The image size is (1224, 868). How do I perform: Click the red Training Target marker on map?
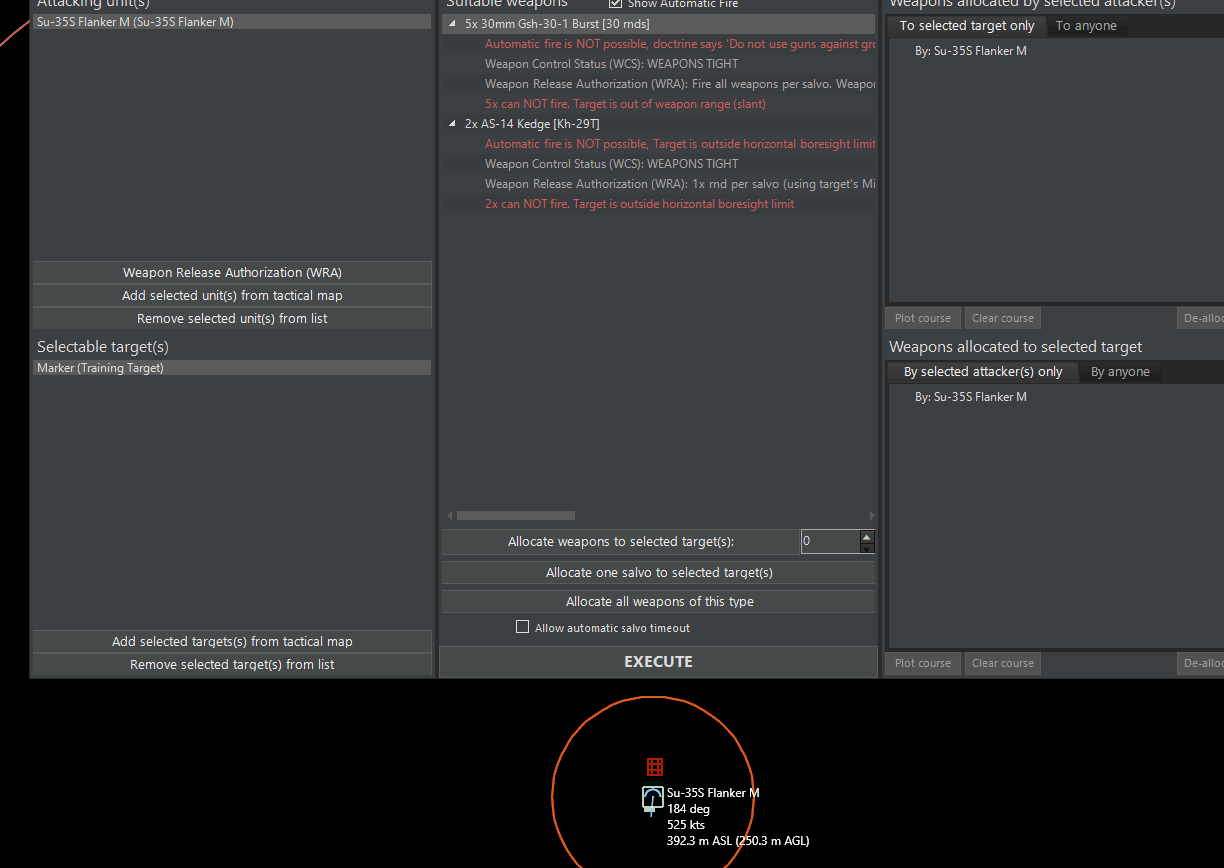[x=655, y=767]
